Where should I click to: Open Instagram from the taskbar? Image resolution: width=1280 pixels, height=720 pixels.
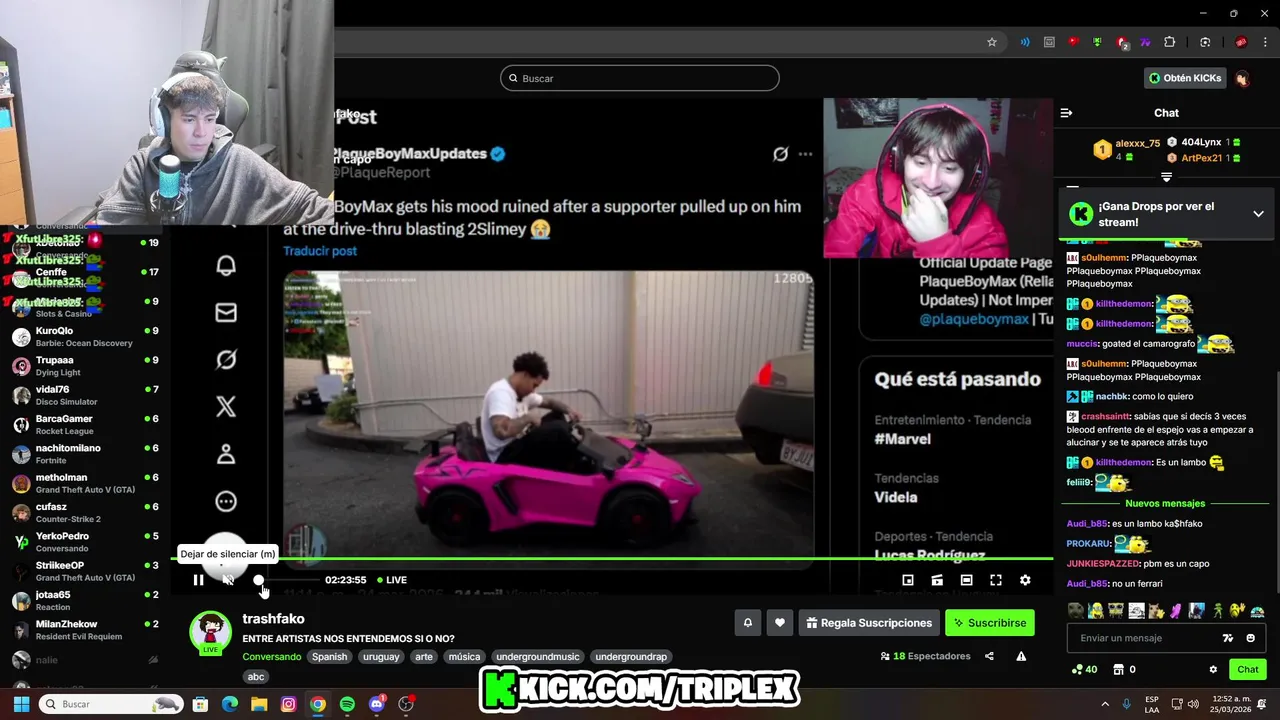(288, 704)
